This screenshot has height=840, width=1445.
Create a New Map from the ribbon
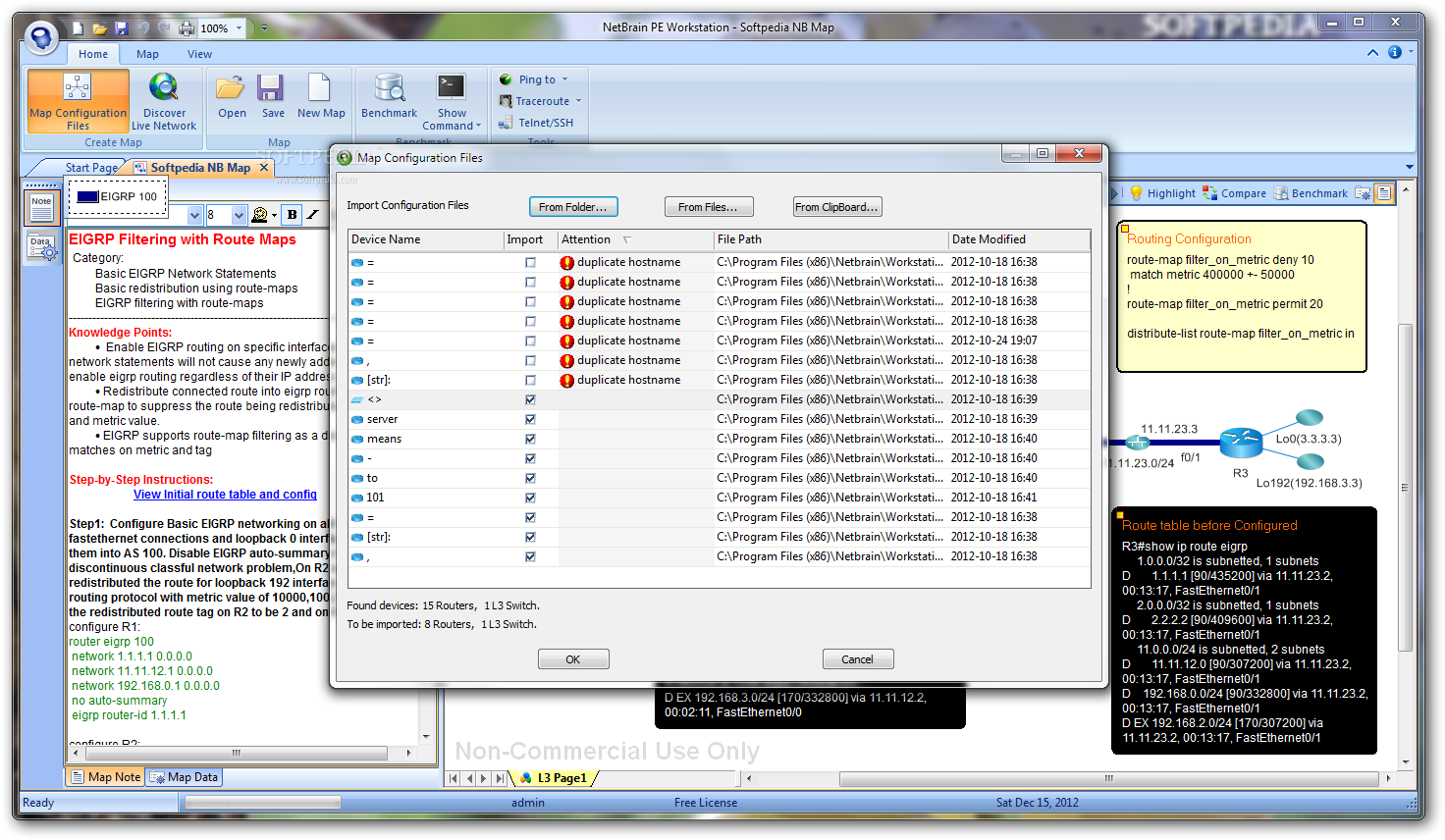pos(320,96)
